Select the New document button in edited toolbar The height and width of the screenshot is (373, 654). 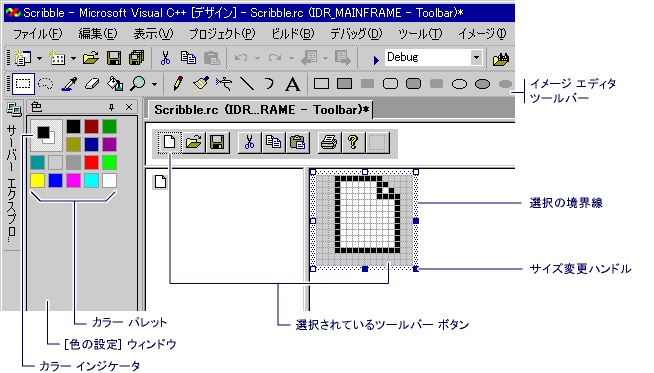[x=170, y=142]
